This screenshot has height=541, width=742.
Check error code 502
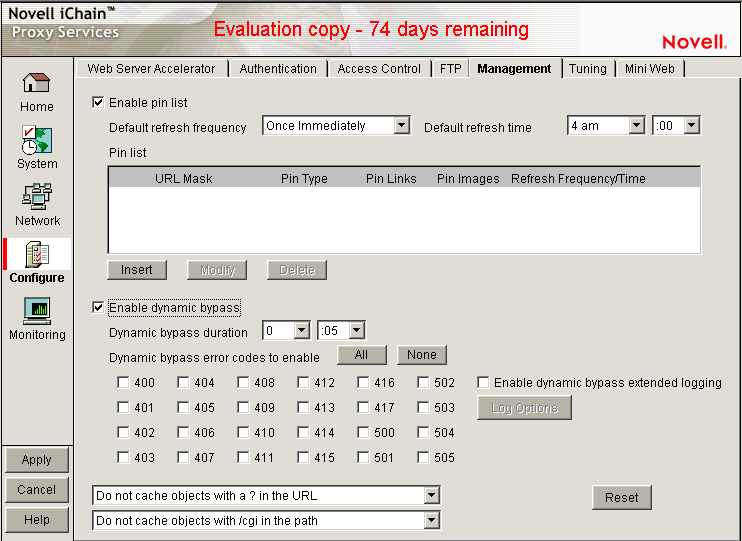[x=424, y=382]
